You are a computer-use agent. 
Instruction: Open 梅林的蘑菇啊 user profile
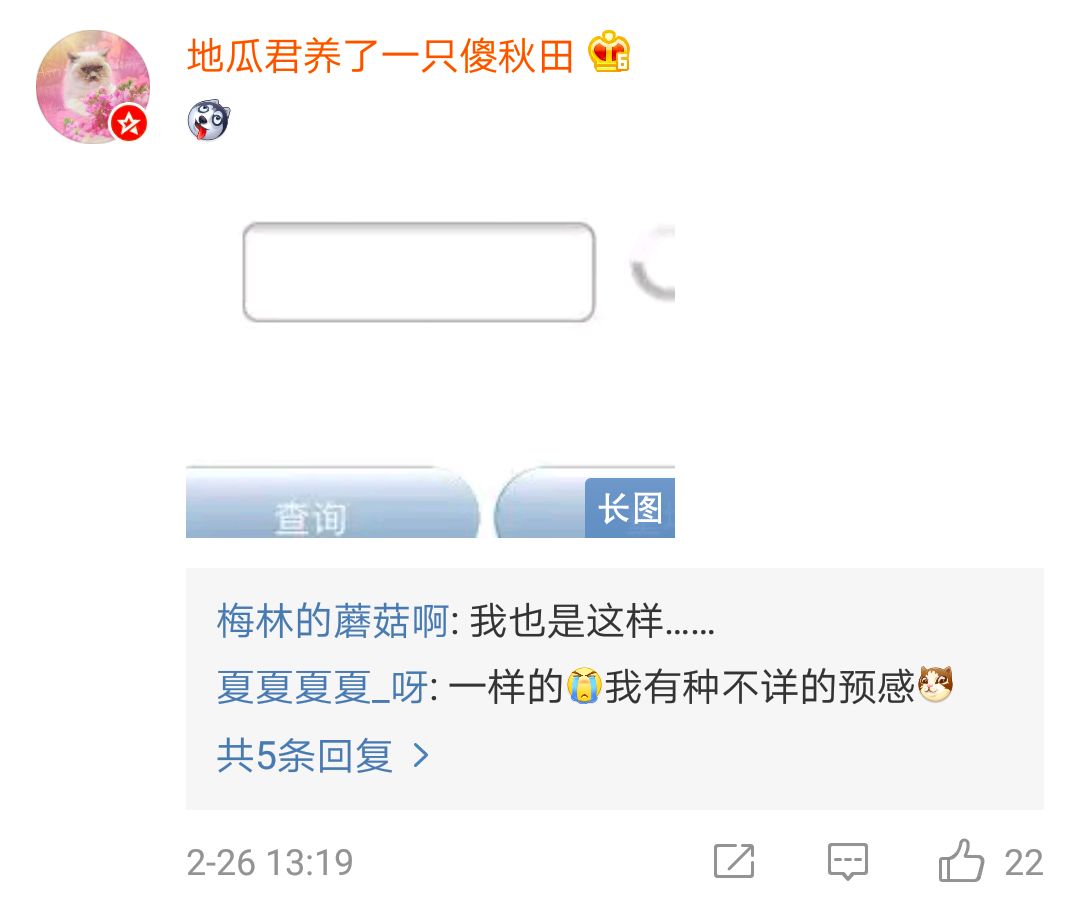333,620
